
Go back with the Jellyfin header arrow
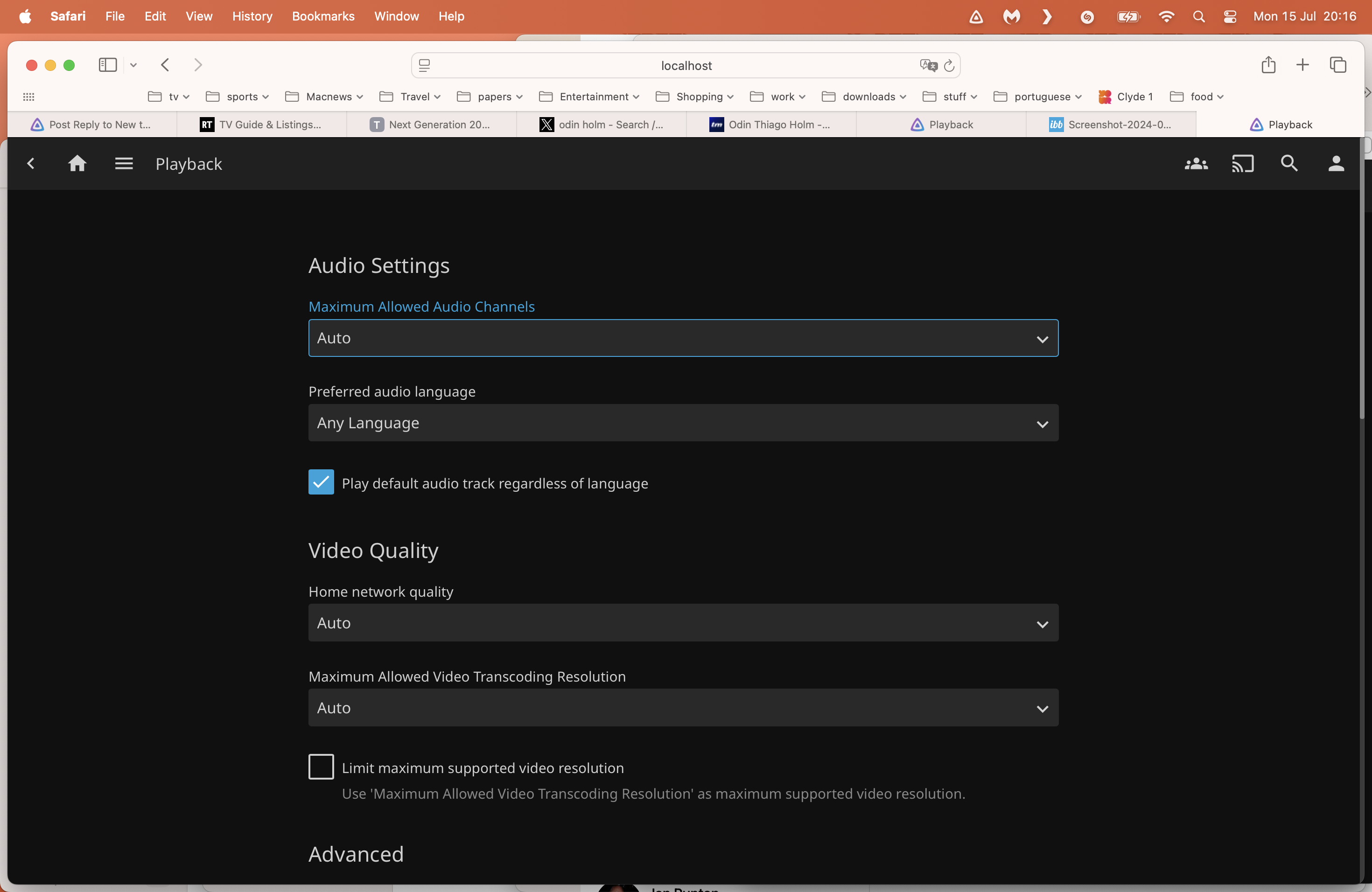click(x=31, y=164)
